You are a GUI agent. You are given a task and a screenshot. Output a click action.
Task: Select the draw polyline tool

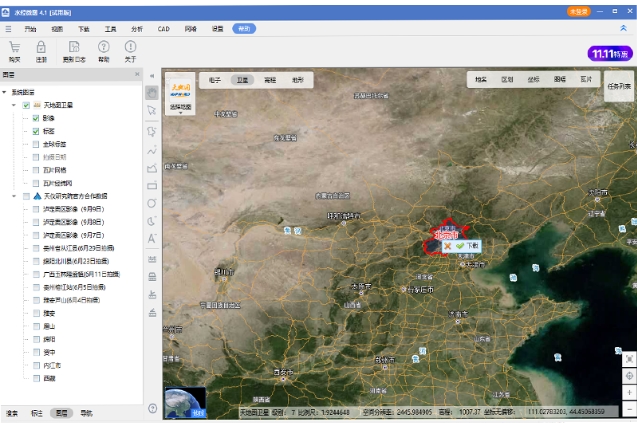coord(152,150)
